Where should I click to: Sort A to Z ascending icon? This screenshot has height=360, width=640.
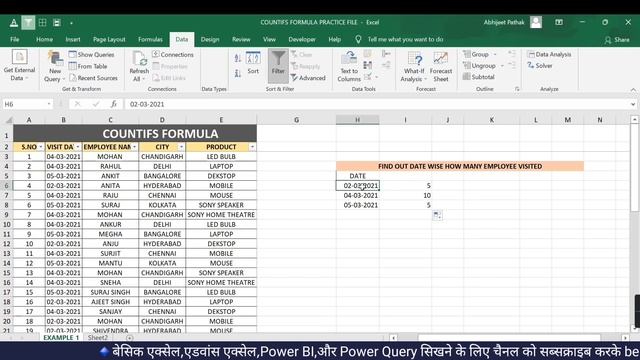tap(238, 58)
